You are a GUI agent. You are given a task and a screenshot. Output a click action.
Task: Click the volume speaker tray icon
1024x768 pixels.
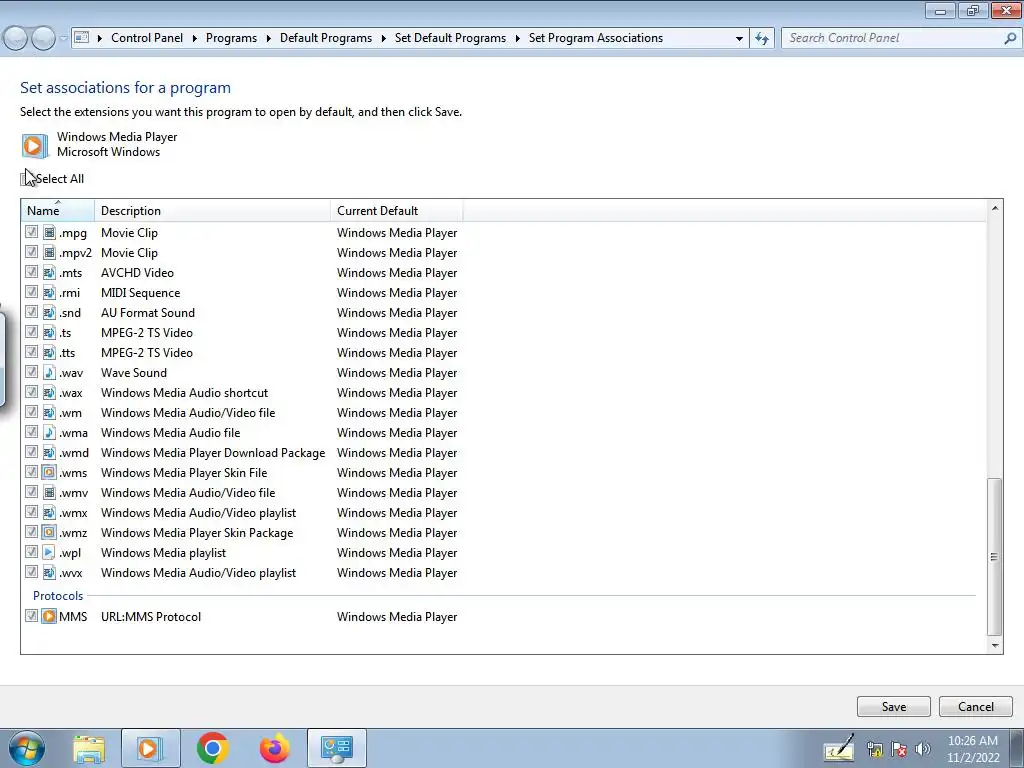pyautogui.click(x=922, y=749)
